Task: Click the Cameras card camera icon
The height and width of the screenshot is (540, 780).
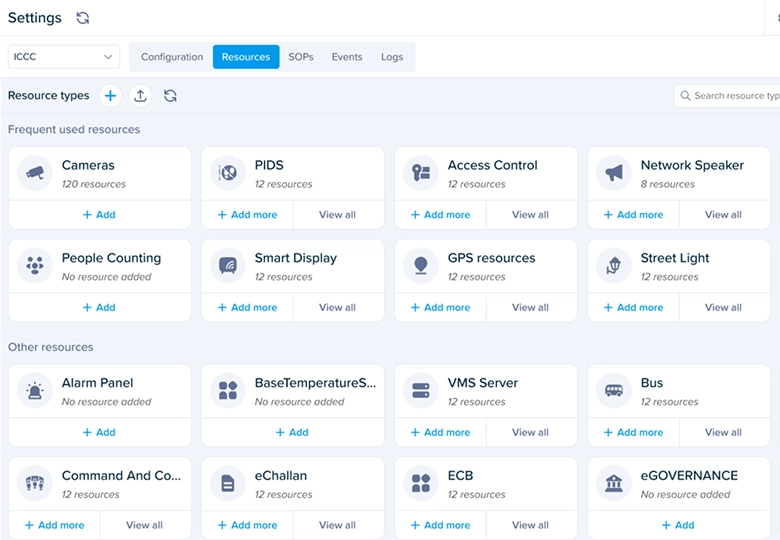Action: click(35, 173)
